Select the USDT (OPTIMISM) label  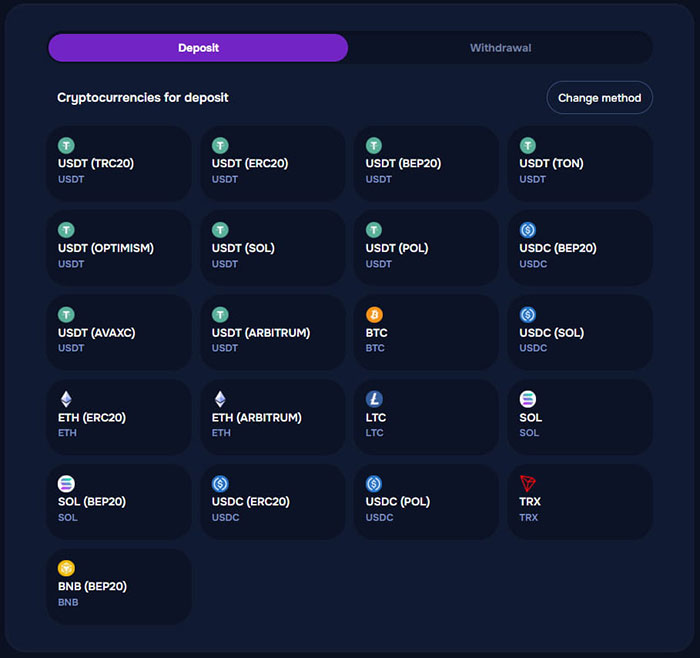(106, 248)
